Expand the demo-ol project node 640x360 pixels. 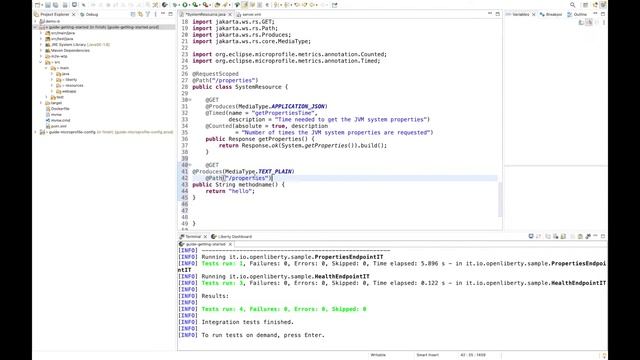click(x=36, y=21)
